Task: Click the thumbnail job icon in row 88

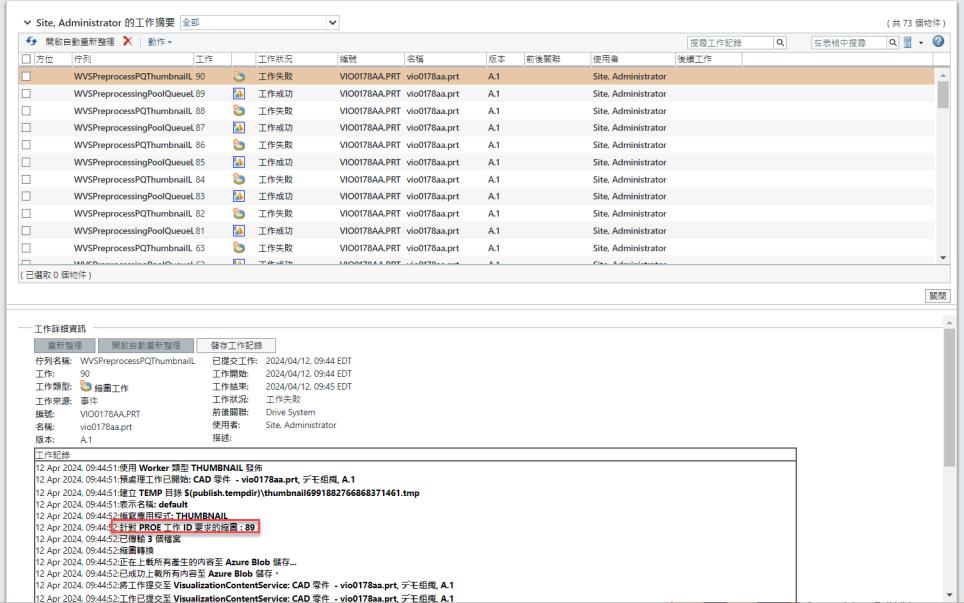Action: pos(239,111)
